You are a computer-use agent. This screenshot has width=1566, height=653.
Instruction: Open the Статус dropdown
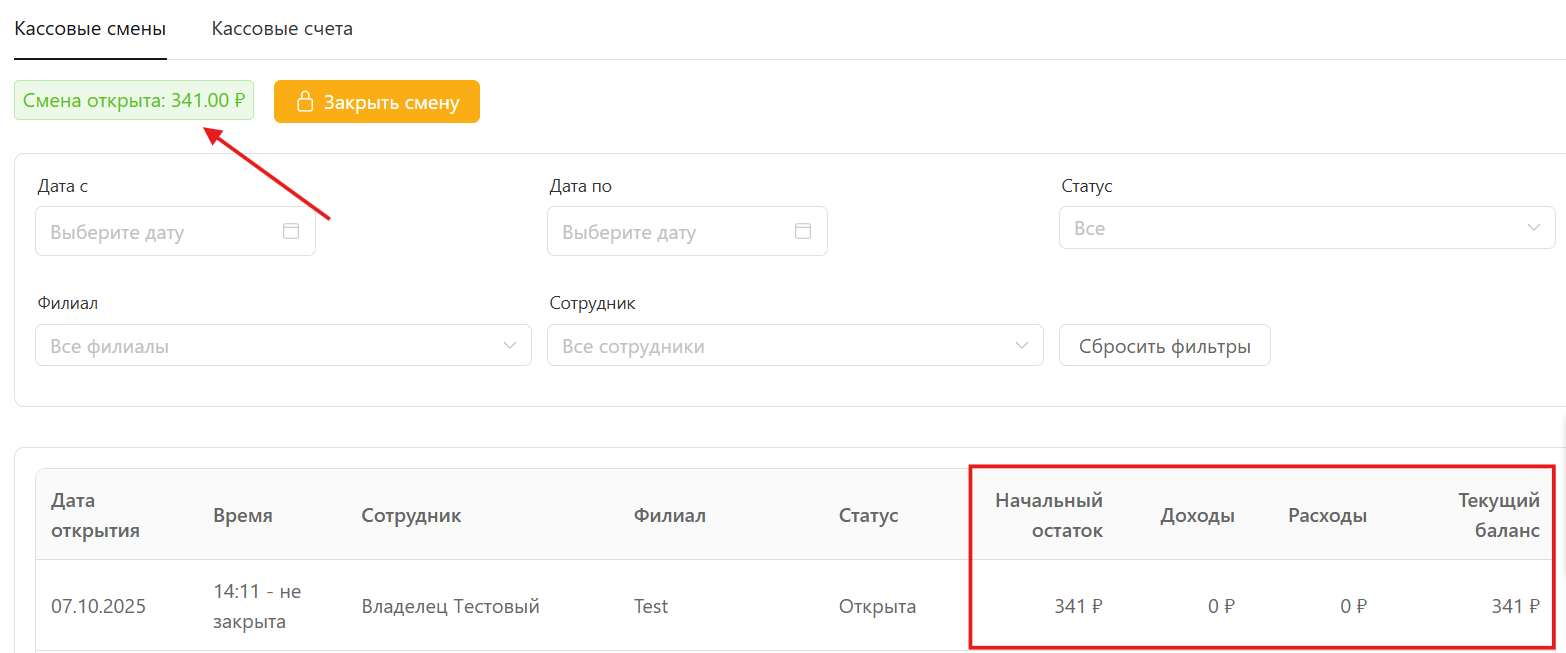tap(1307, 228)
